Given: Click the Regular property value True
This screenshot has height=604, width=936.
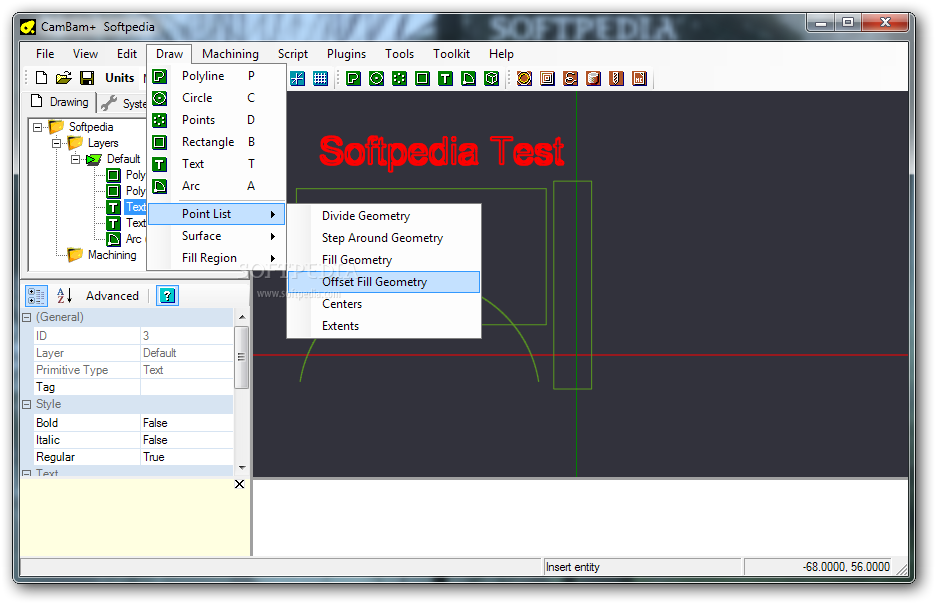Looking at the screenshot, I should [x=186, y=457].
